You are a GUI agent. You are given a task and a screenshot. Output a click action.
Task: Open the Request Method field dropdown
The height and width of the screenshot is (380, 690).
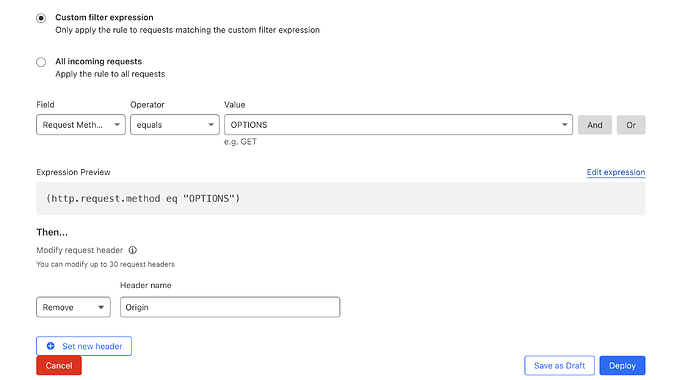click(x=81, y=125)
